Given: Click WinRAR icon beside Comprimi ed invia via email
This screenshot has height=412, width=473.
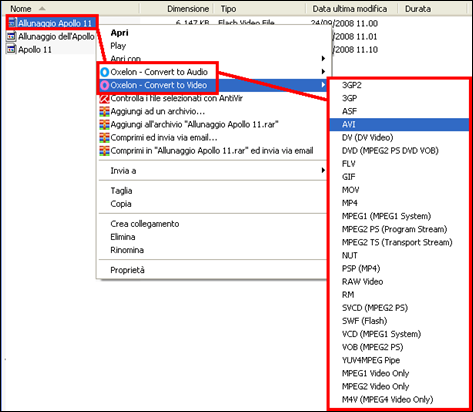Looking at the screenshot, I should point(104,138).
